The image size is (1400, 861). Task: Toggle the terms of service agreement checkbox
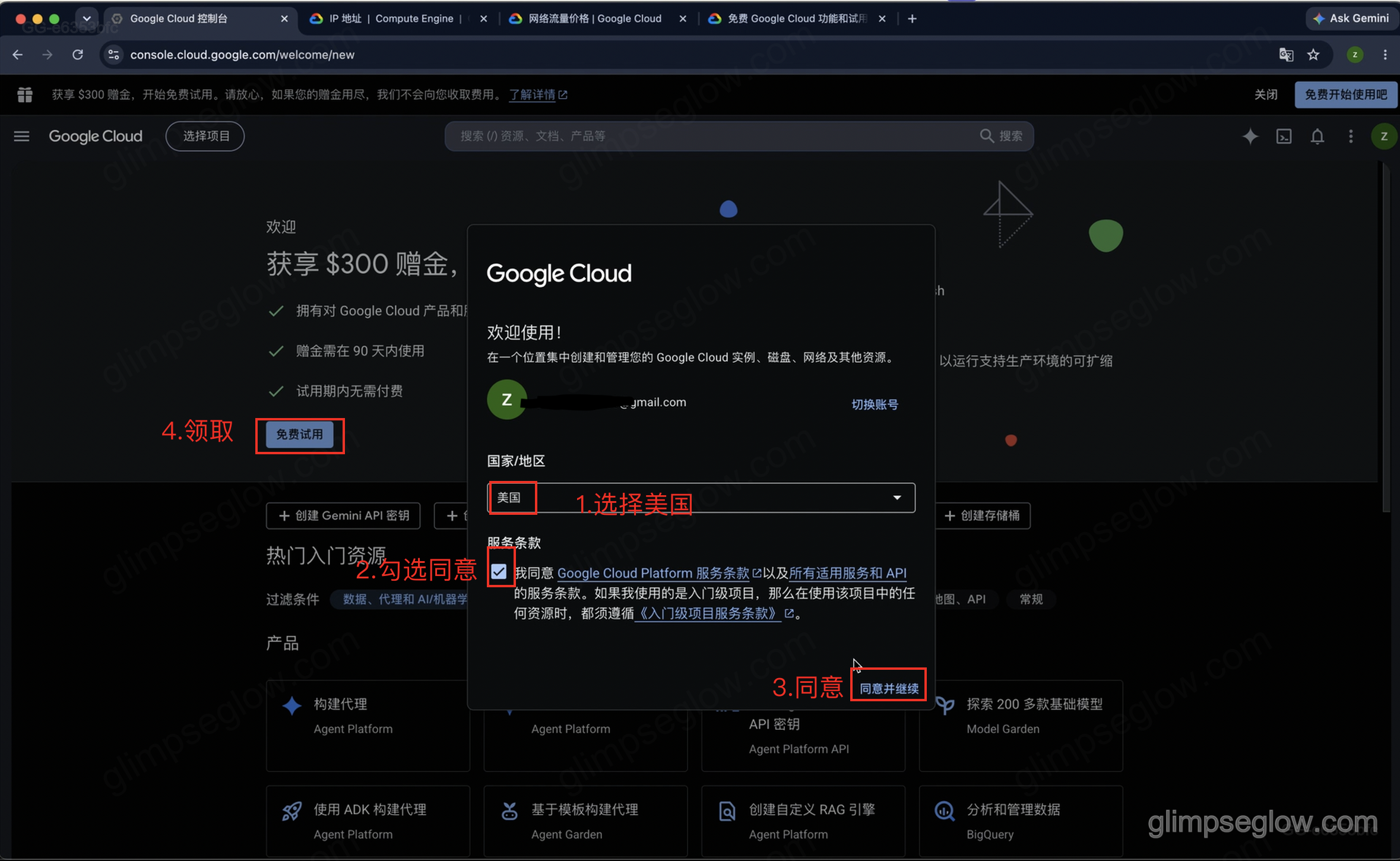[x=499, y=572]
